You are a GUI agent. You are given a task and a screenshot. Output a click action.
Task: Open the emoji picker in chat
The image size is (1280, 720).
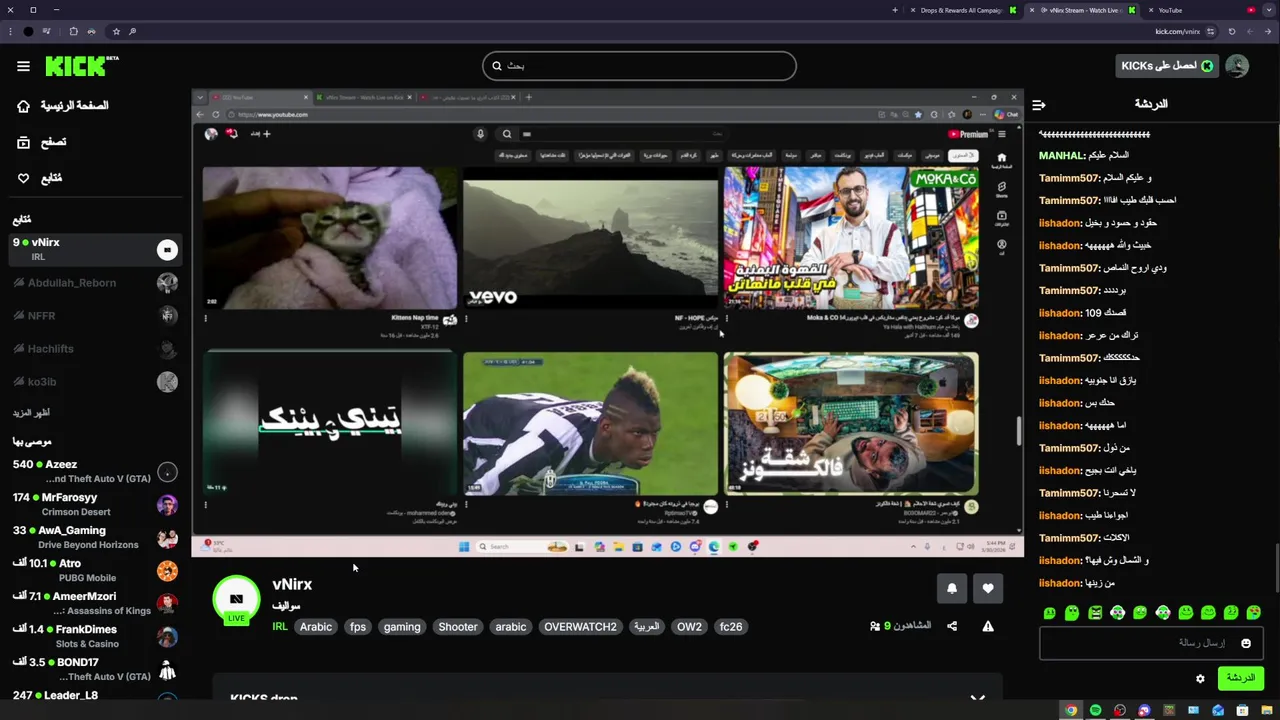click(x=1246, y=643)
